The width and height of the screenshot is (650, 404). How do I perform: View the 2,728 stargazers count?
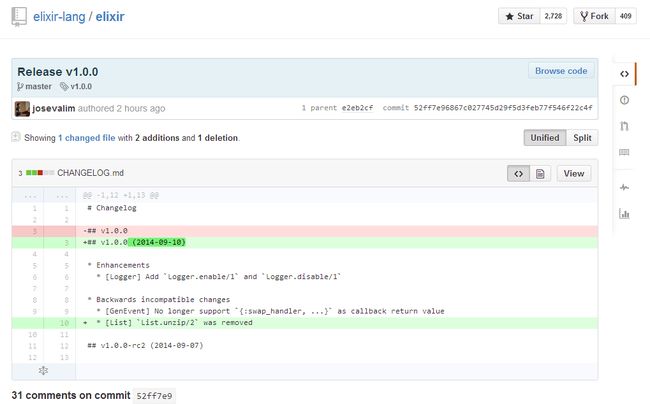(x=553, y=16)
